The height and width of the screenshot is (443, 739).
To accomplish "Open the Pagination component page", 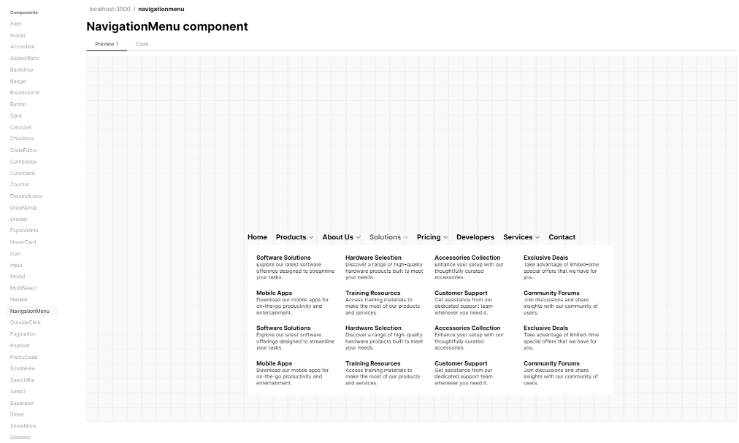I will pos(23,334).
